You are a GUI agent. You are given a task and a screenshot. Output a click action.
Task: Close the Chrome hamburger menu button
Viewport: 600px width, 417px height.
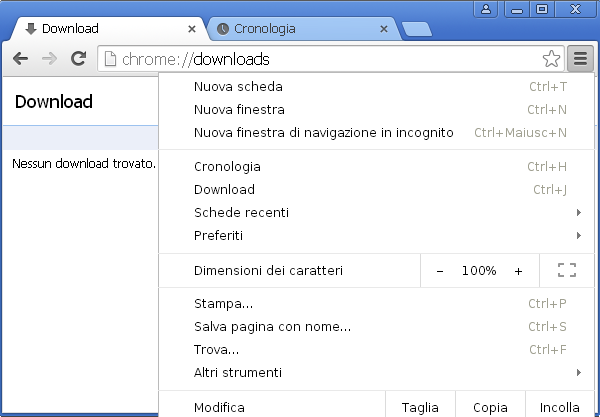click(580, 59)
